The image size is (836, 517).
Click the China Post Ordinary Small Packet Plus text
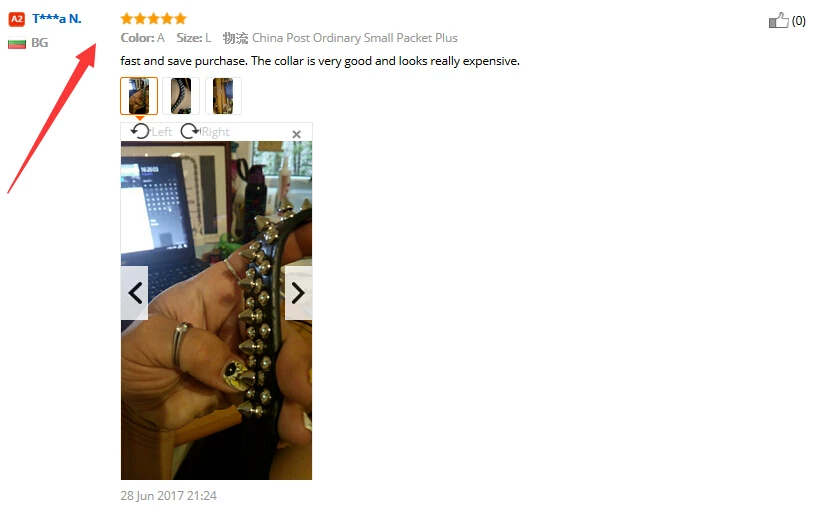click(x=355, y=38)
